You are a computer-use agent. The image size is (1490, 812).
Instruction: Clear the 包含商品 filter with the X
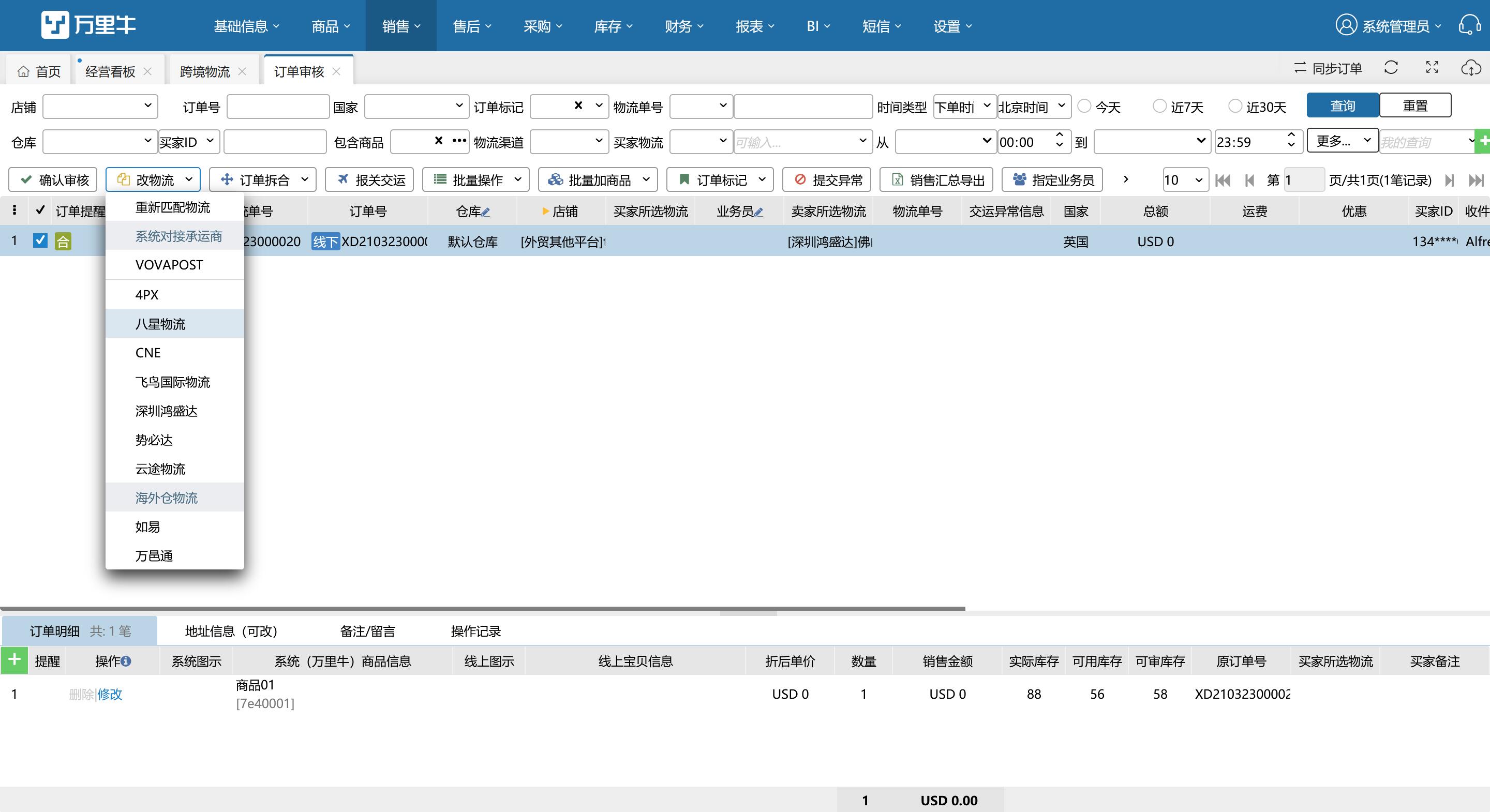click(438, 141)
